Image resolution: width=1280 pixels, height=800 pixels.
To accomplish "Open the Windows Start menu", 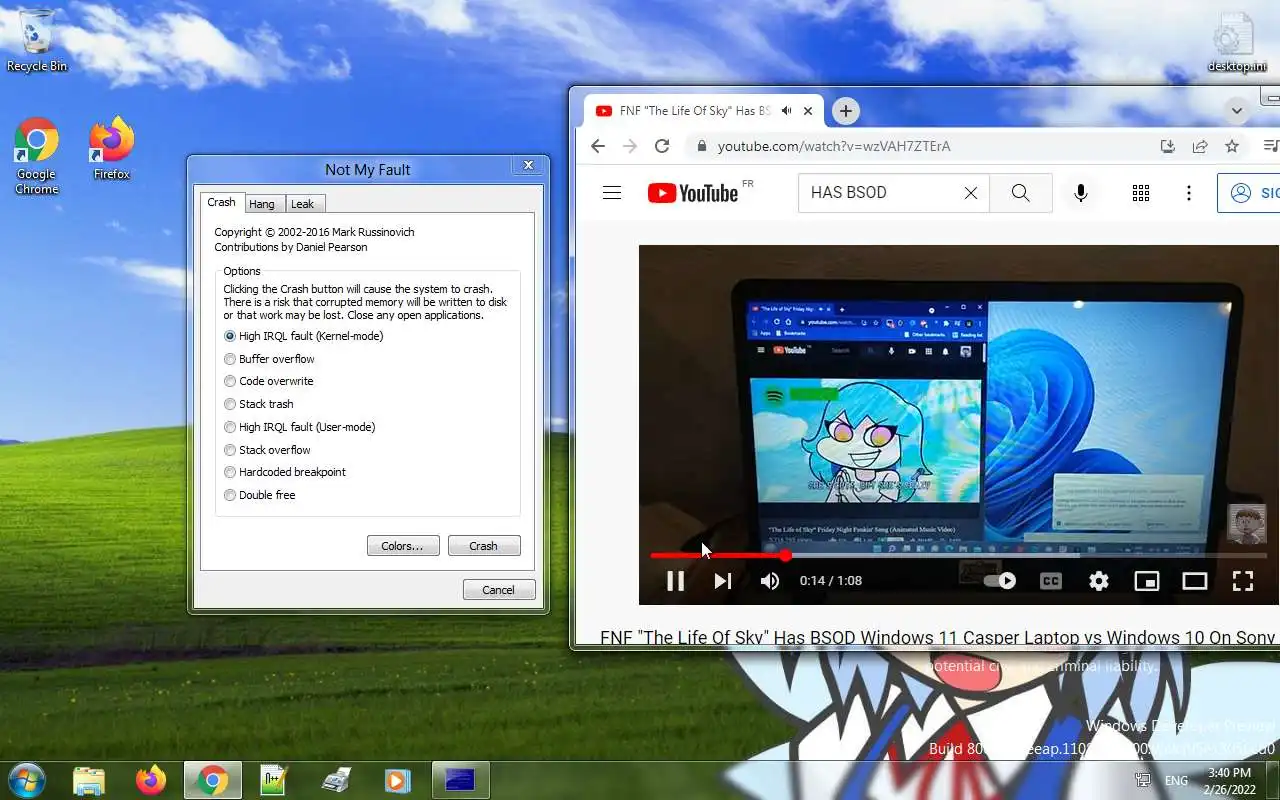I will pyautogui.click(x=26, y=779).
